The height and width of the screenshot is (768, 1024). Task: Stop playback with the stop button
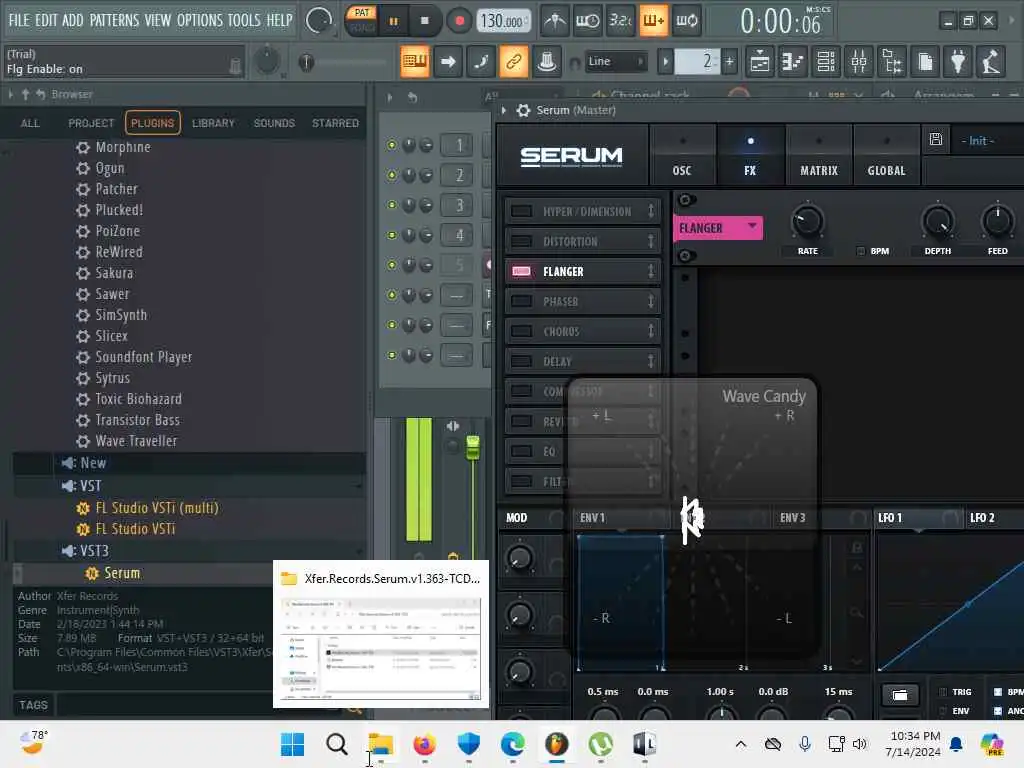click(x=424, y=21)
